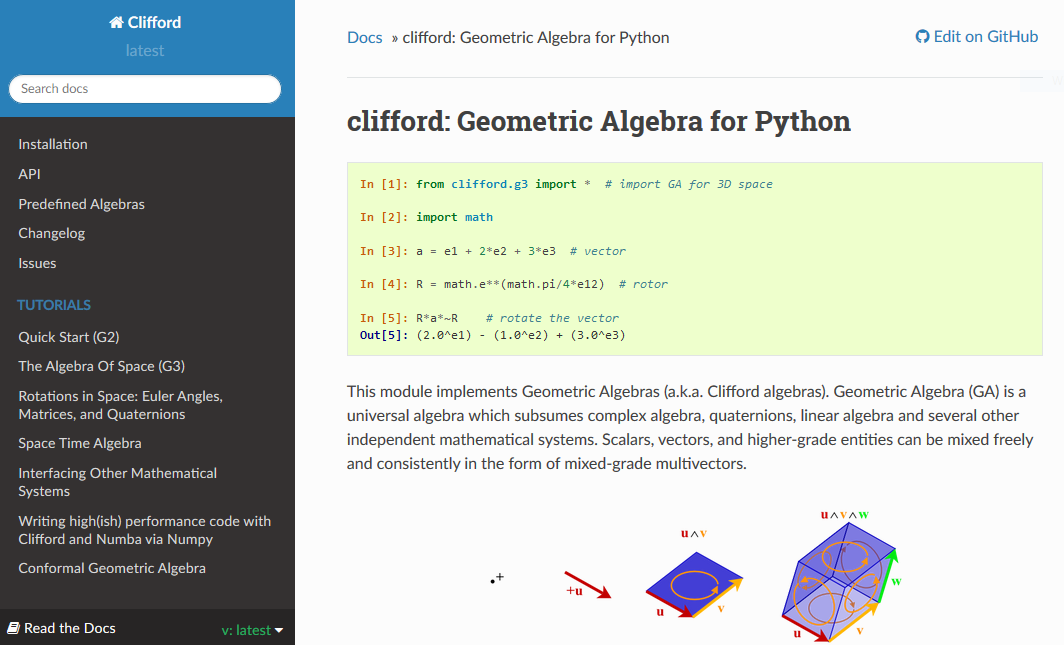Viewport: 1064px width, 645px height.
Task: Click the TUTORIALS sidebar caption
Action: pos(54,305)
